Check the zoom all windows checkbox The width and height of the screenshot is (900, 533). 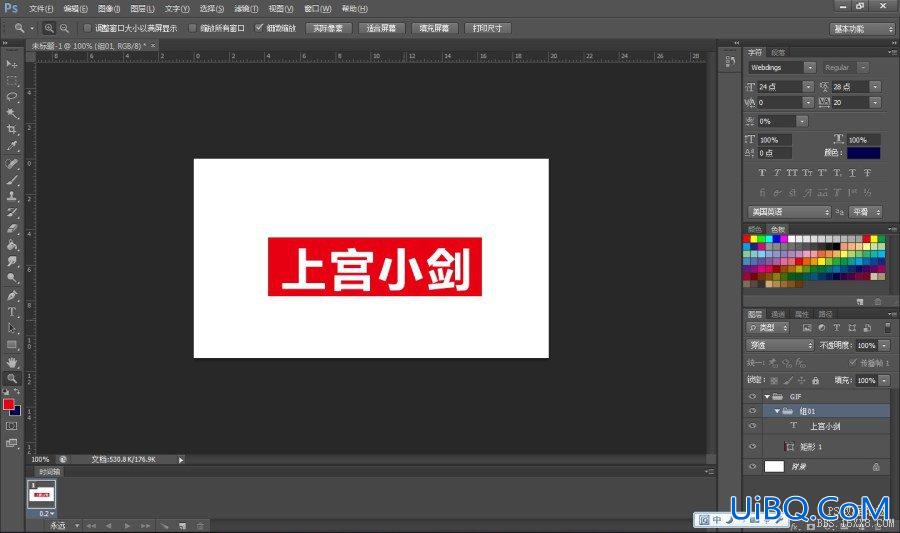pos(192,28)
